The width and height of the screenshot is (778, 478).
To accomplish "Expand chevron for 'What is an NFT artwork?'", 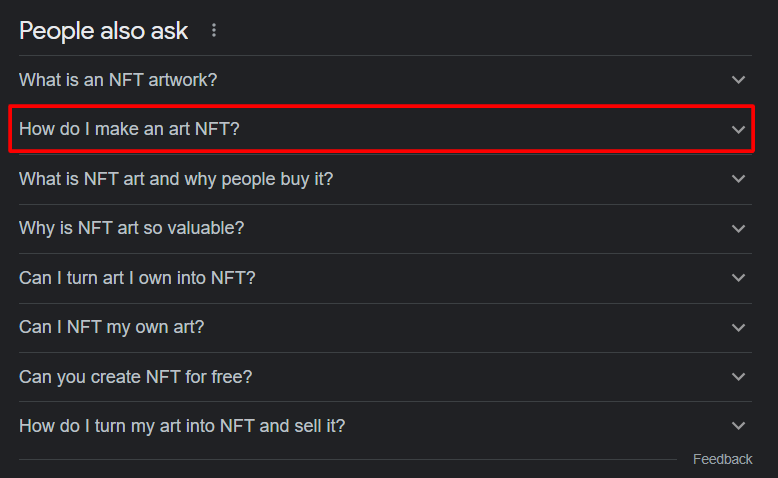I will coord(738,80).
